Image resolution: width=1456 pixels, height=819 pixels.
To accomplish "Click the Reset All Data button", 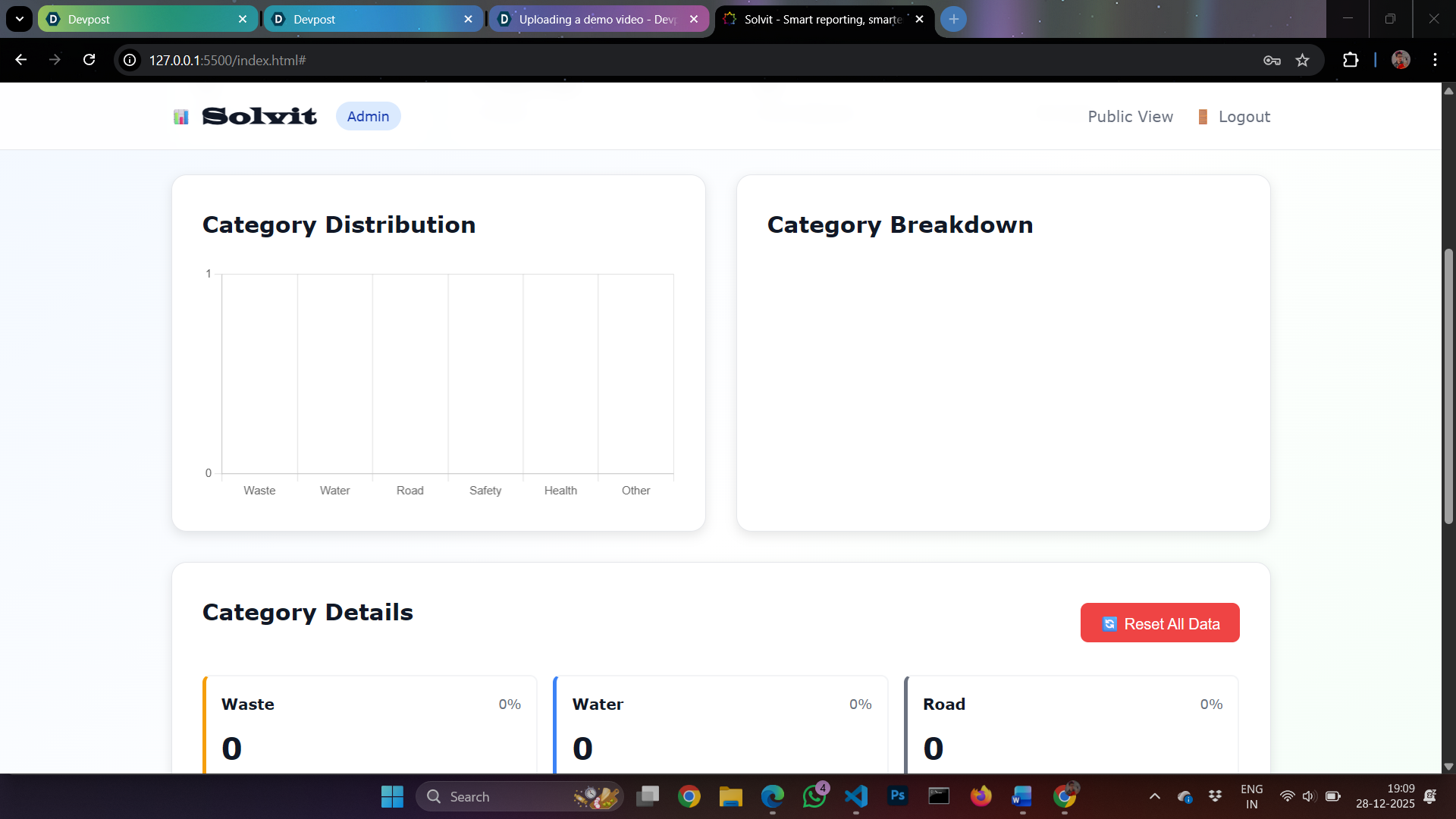I will (x=1159, y=623).
